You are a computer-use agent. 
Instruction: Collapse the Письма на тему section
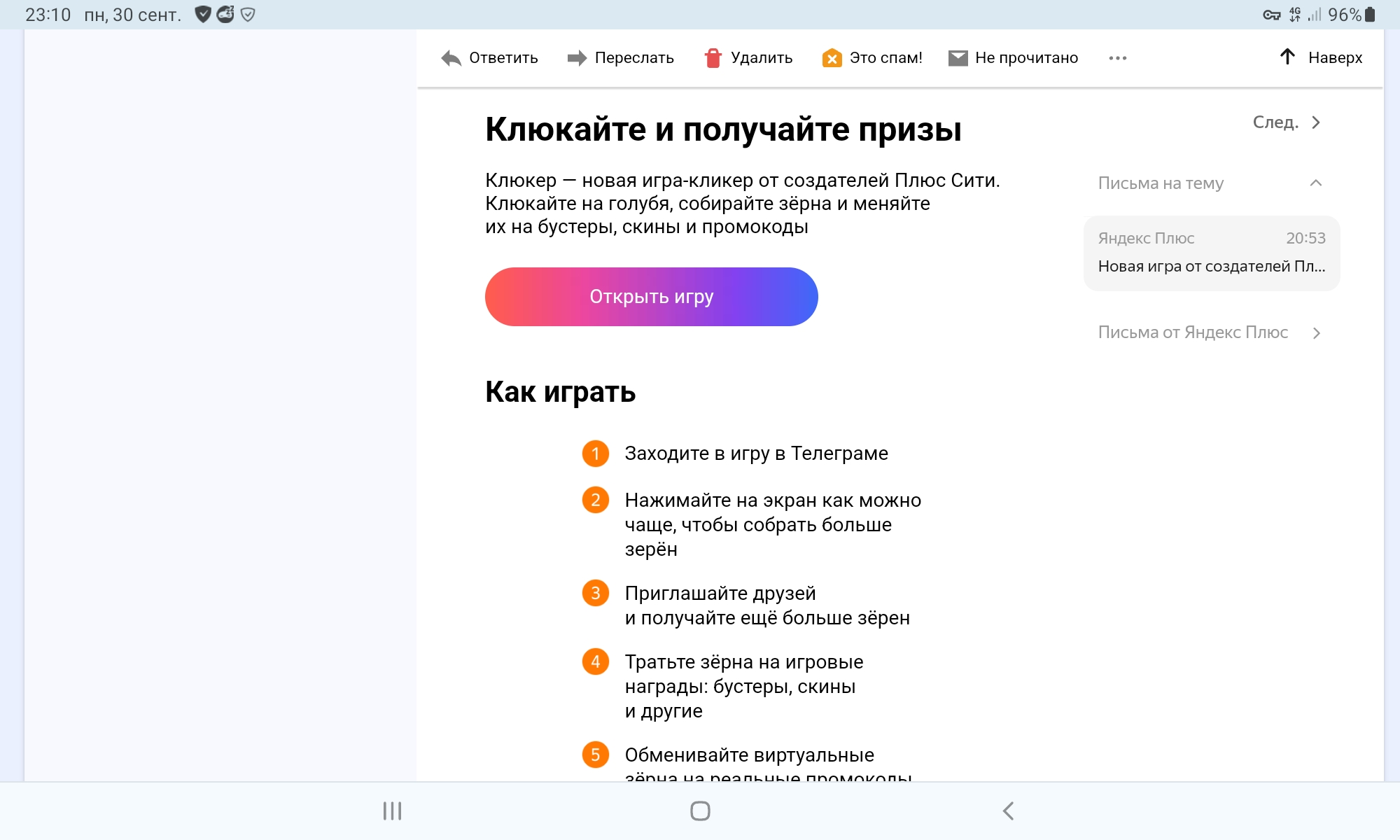tap(1316, 183)
